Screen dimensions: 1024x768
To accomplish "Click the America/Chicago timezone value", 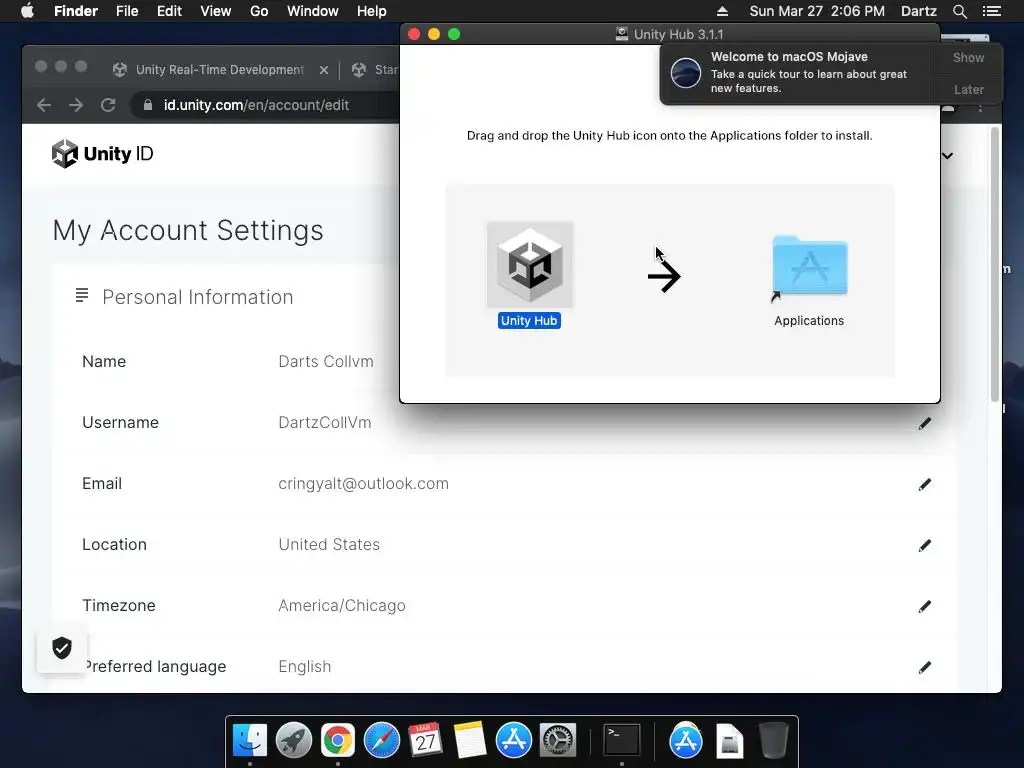I will (342, 606).
